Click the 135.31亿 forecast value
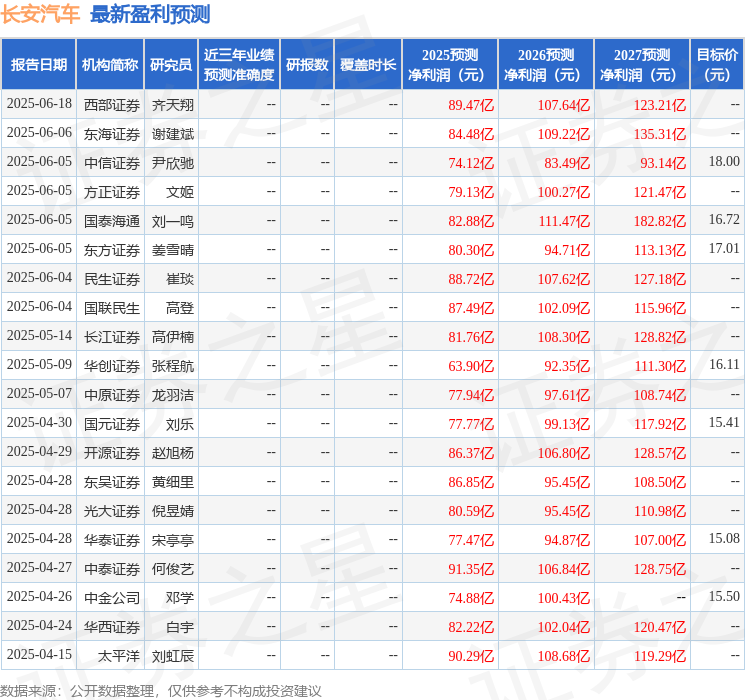This screenshot has width=745, height=700. pyautogui.click(x=659, y=134)
